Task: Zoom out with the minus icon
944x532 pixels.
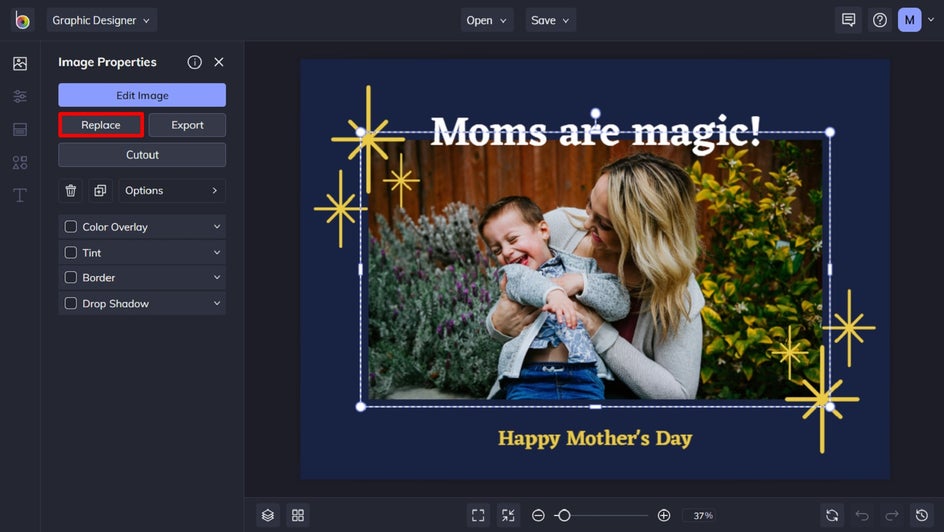Action: 538,515
